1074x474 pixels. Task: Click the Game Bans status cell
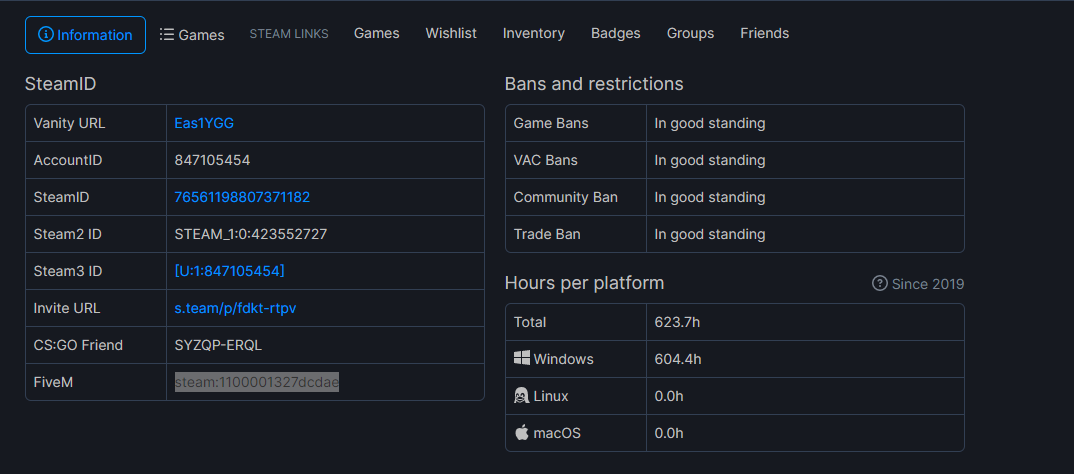pyautogui.click(x=805, y=123)
